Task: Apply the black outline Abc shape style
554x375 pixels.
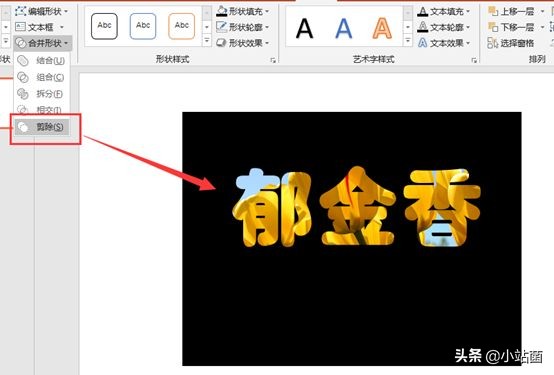Action: click(104, 26)
